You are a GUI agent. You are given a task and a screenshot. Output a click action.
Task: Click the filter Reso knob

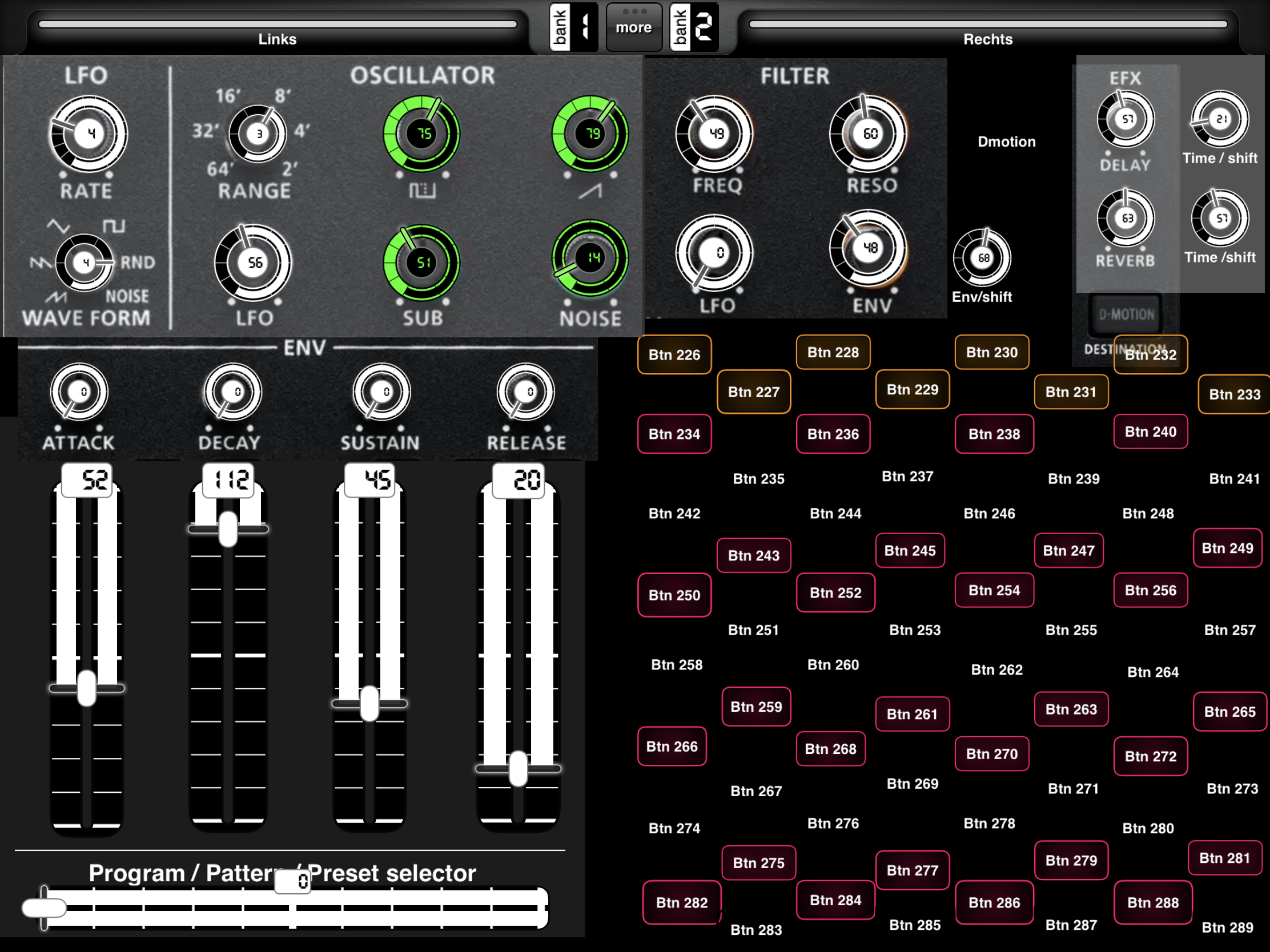869,134
